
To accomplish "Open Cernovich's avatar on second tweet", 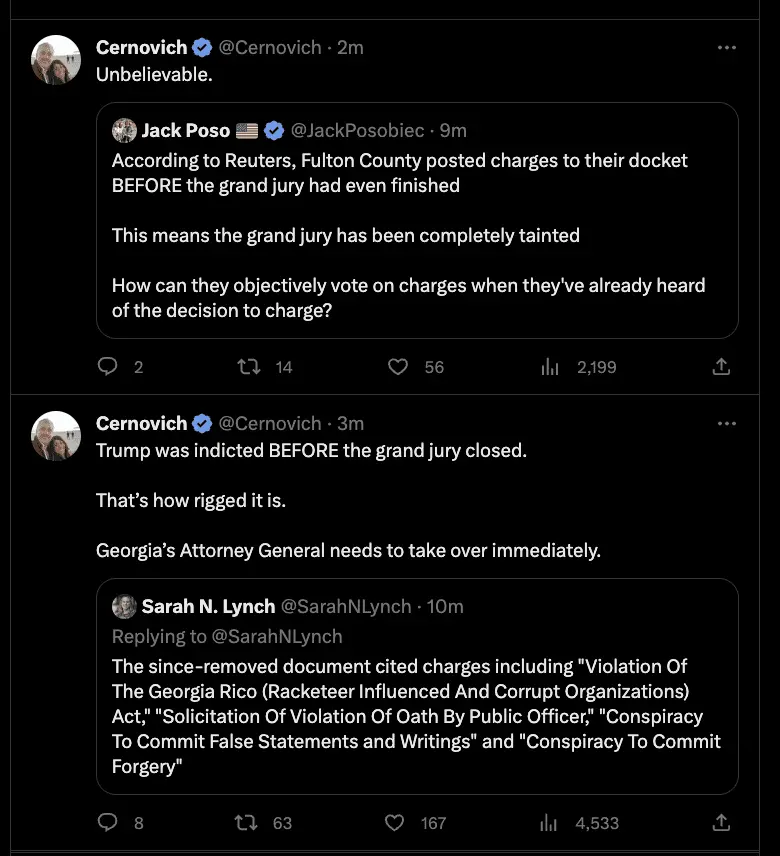I will point(56,436).
